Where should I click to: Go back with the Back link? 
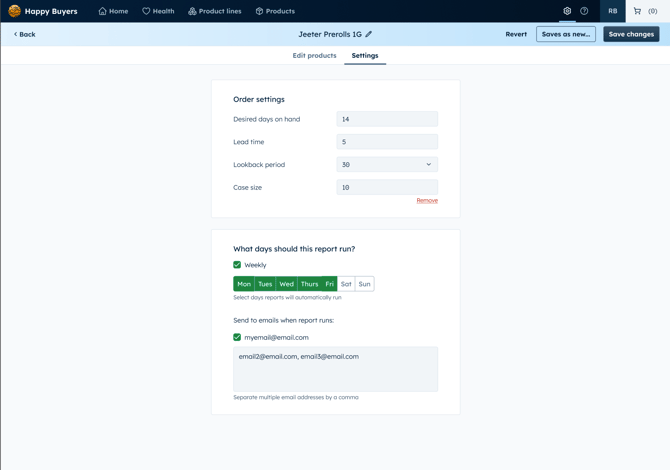coord(24,34)
